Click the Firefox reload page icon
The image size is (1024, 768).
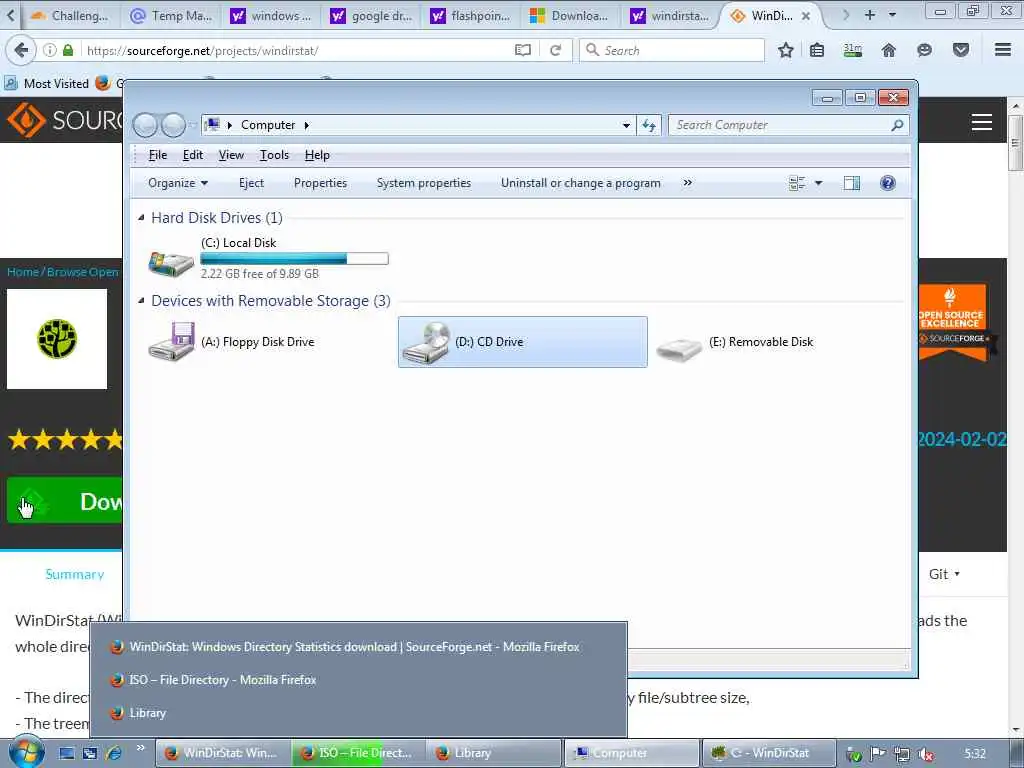(556, 50)
